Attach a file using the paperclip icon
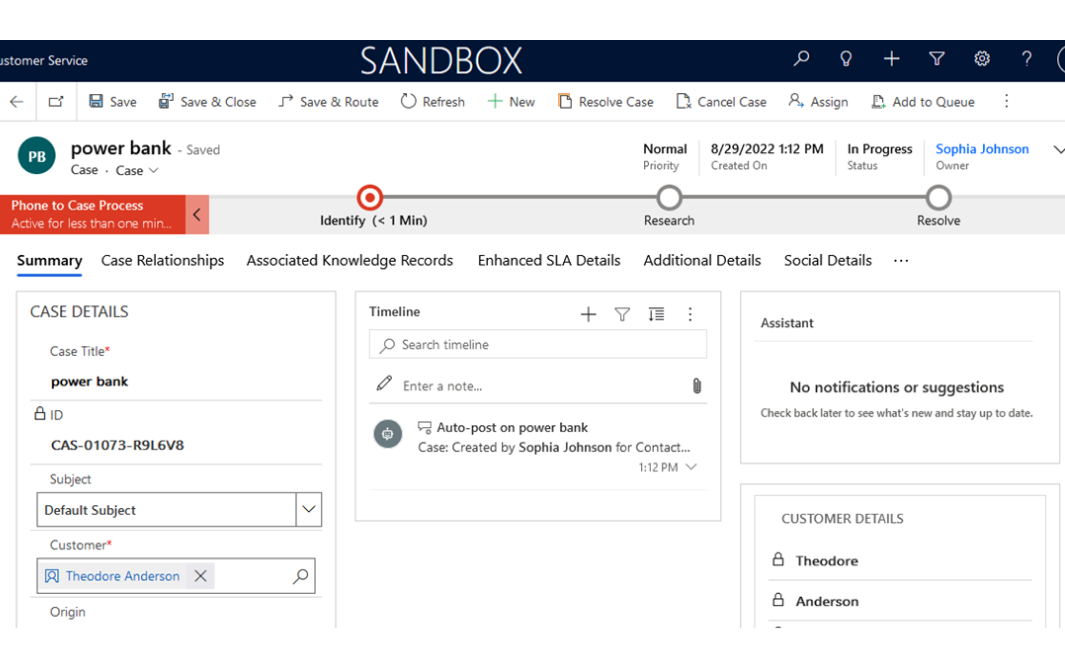The height and width of the screenshot is (669, 1065). point(697,386)
